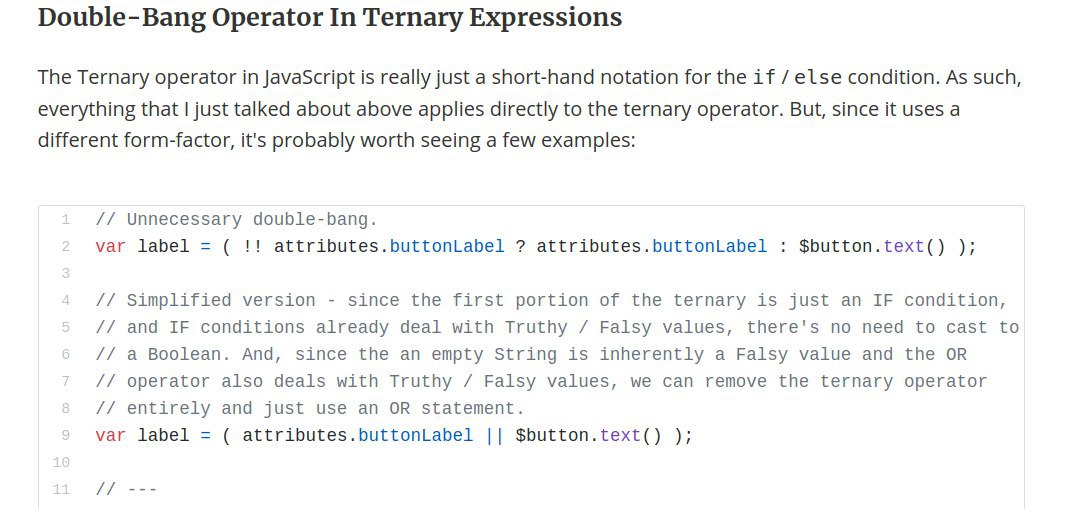The width and height of the screenshot is (1077, 509).
Task: Click the empty line number 3 gutter
Action: pos(65,273)
